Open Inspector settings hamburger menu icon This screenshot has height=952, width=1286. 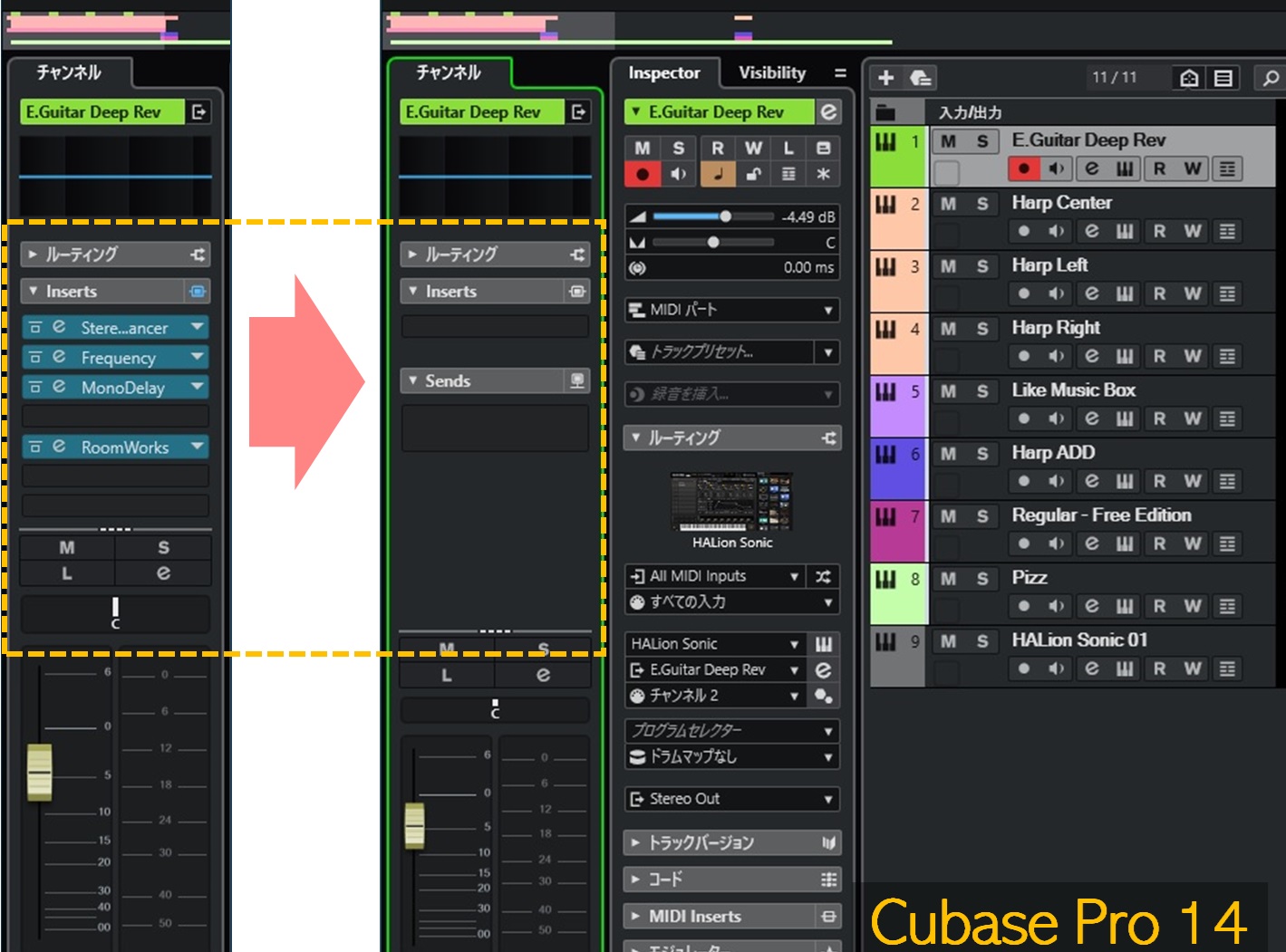[840, 72]
